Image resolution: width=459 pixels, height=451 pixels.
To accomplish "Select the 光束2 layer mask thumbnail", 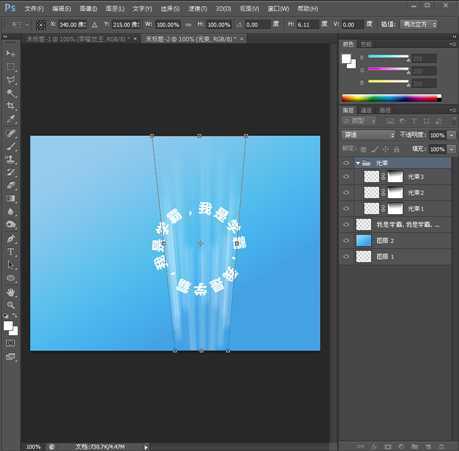I will tap(395, 193).
